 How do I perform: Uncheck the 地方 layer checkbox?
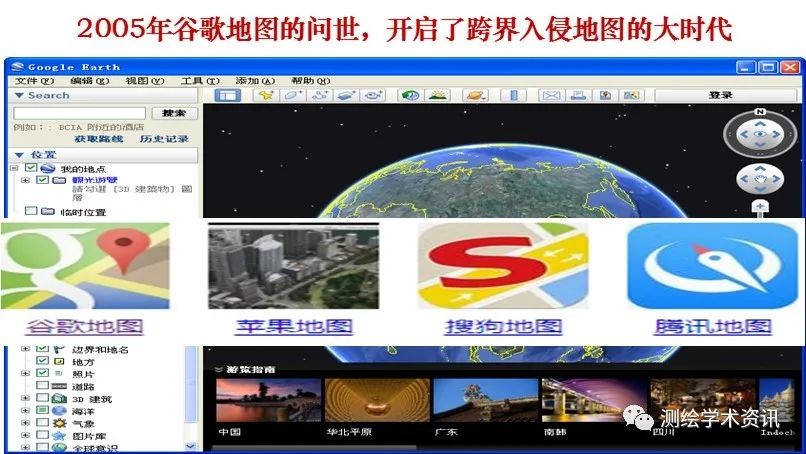tap(43, 361)
